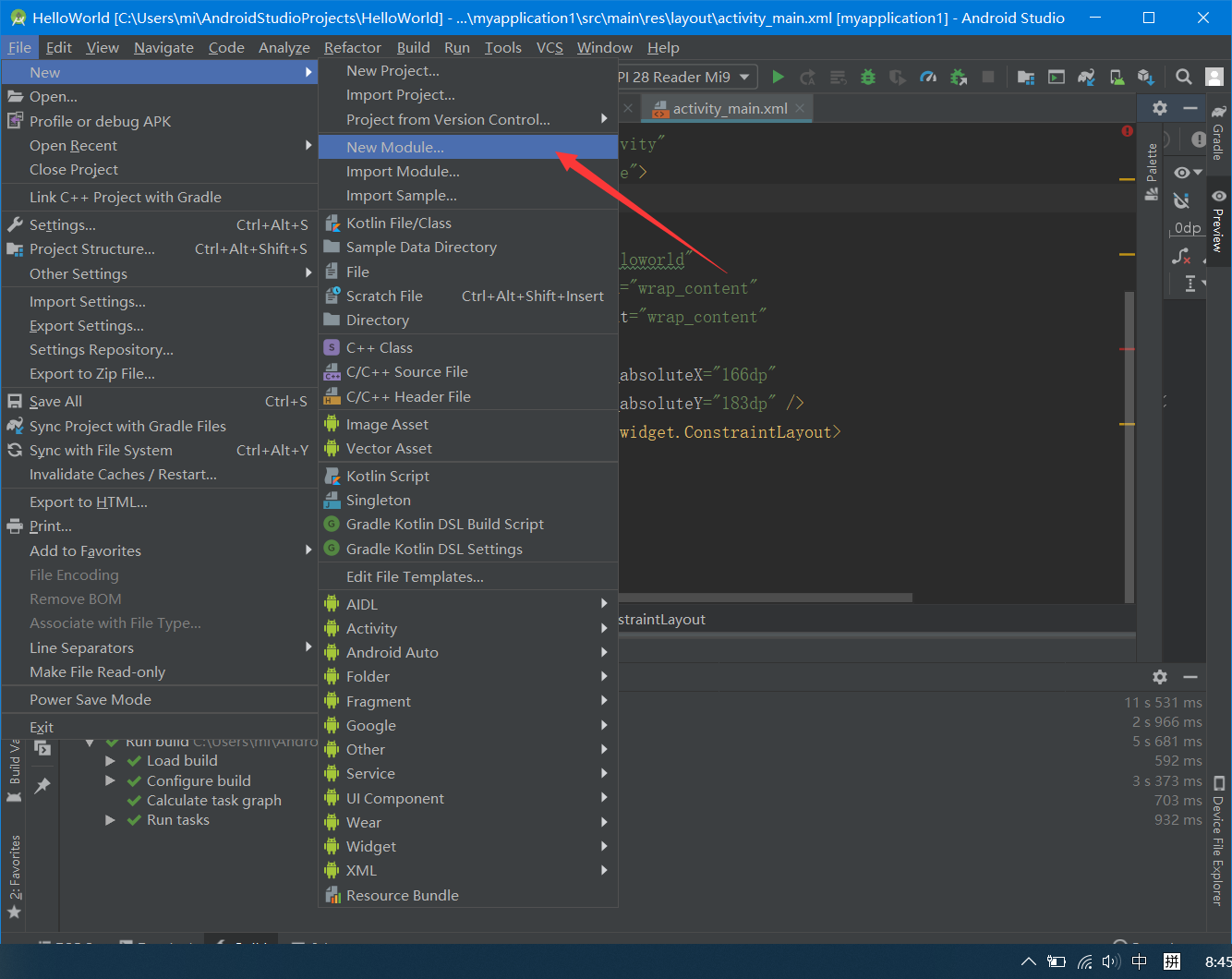Click Settings... in the File menu

(x=160, y=224)
